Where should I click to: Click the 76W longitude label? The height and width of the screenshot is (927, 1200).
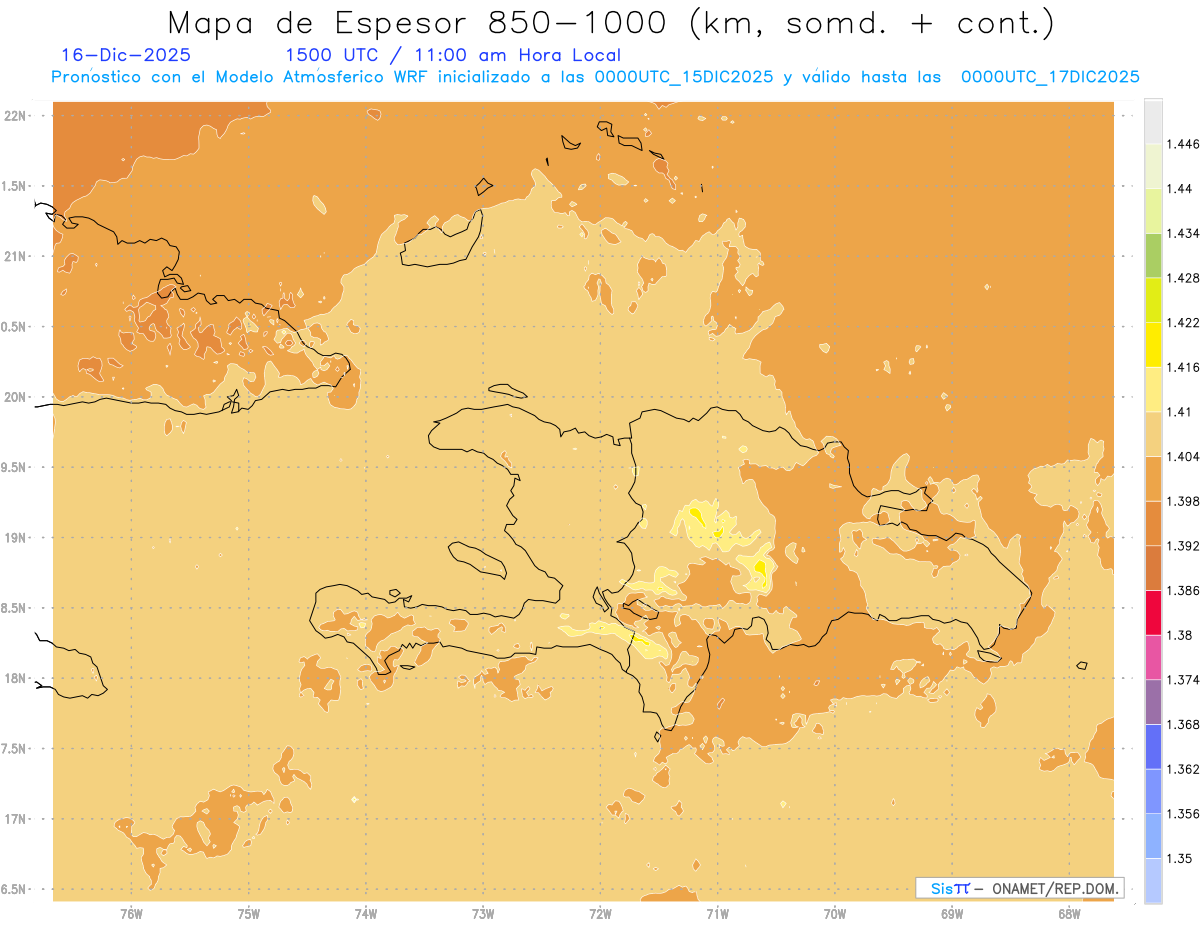pyautogui.click(x=131, y=913)
